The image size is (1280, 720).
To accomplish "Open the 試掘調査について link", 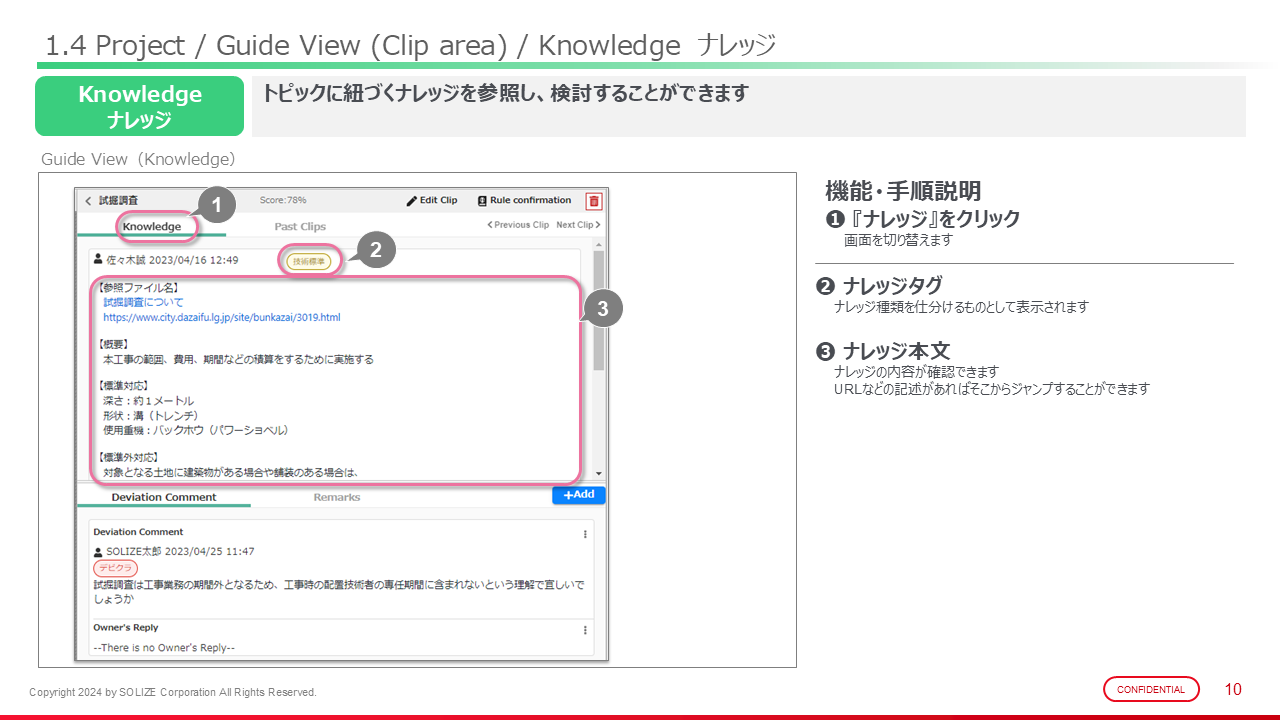I will pyautogui.click(x=143, y=302).
